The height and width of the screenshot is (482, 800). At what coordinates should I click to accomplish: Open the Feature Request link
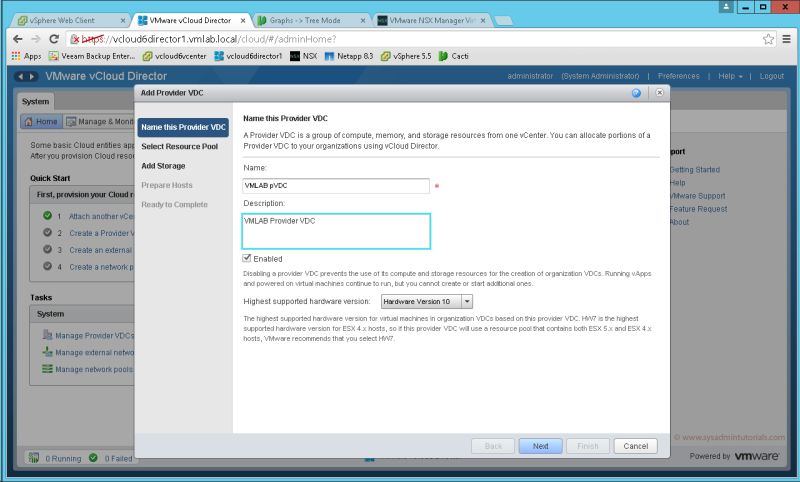click(698, 209)
